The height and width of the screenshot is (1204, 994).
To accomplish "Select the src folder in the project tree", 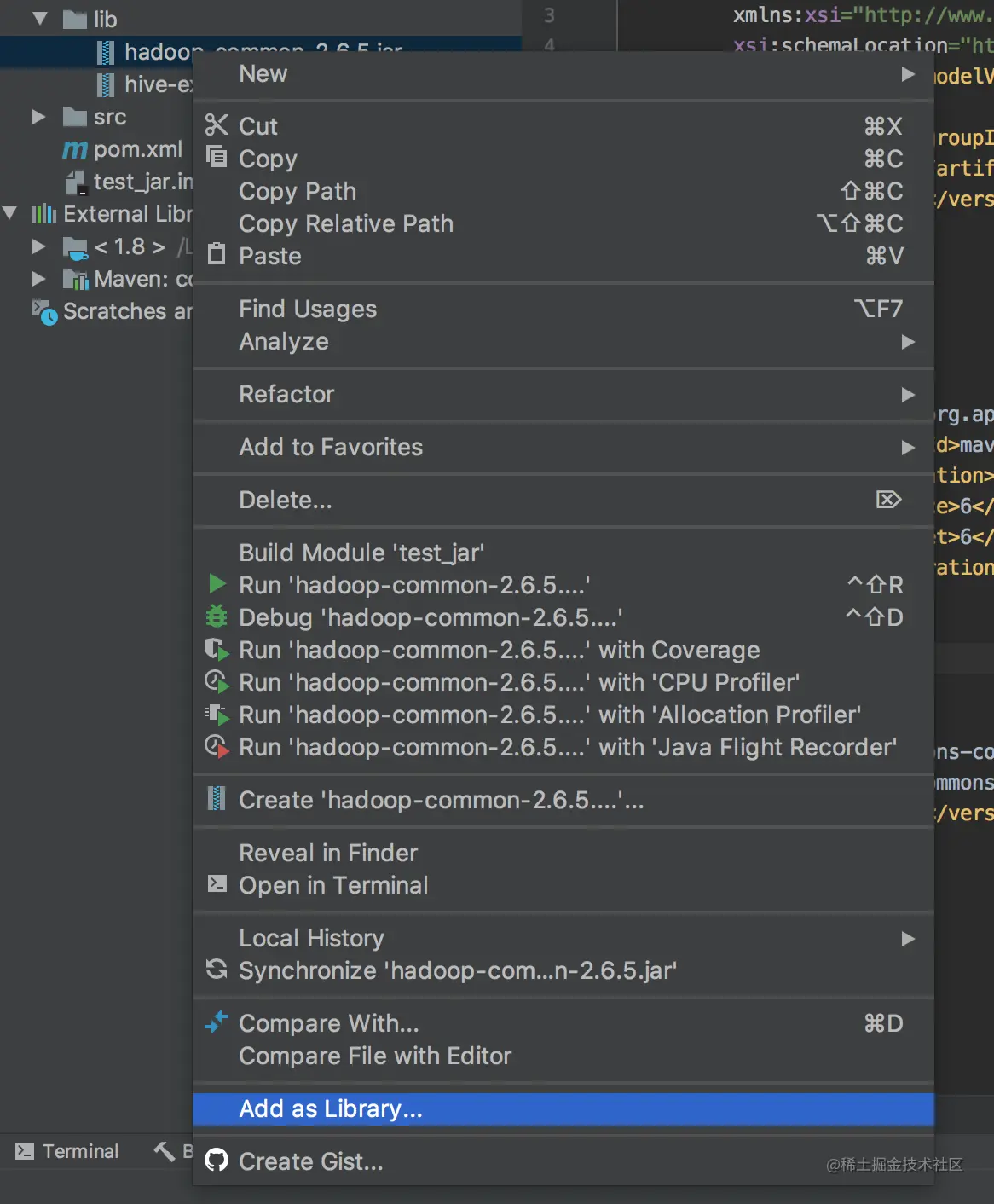I will 110,117.
